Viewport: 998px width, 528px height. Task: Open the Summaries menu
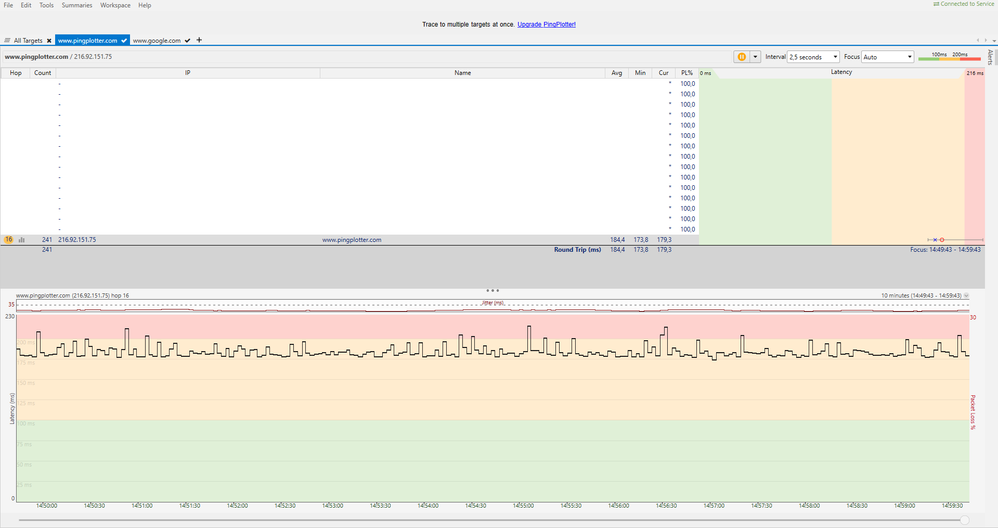(77, 5)
